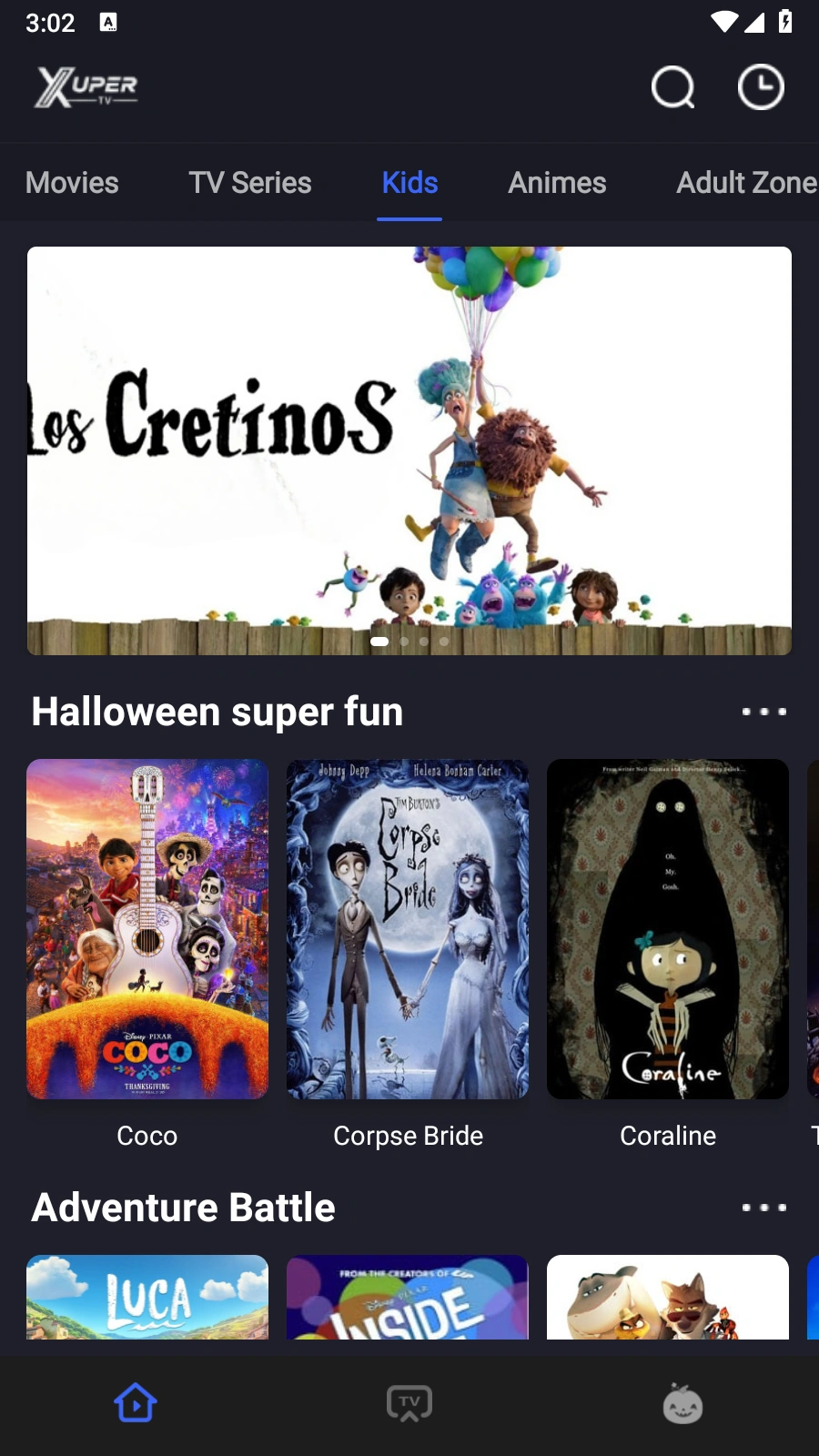Select the Kids tab
The height and width of the screenshot is (1456, 819).
point(409,182)
